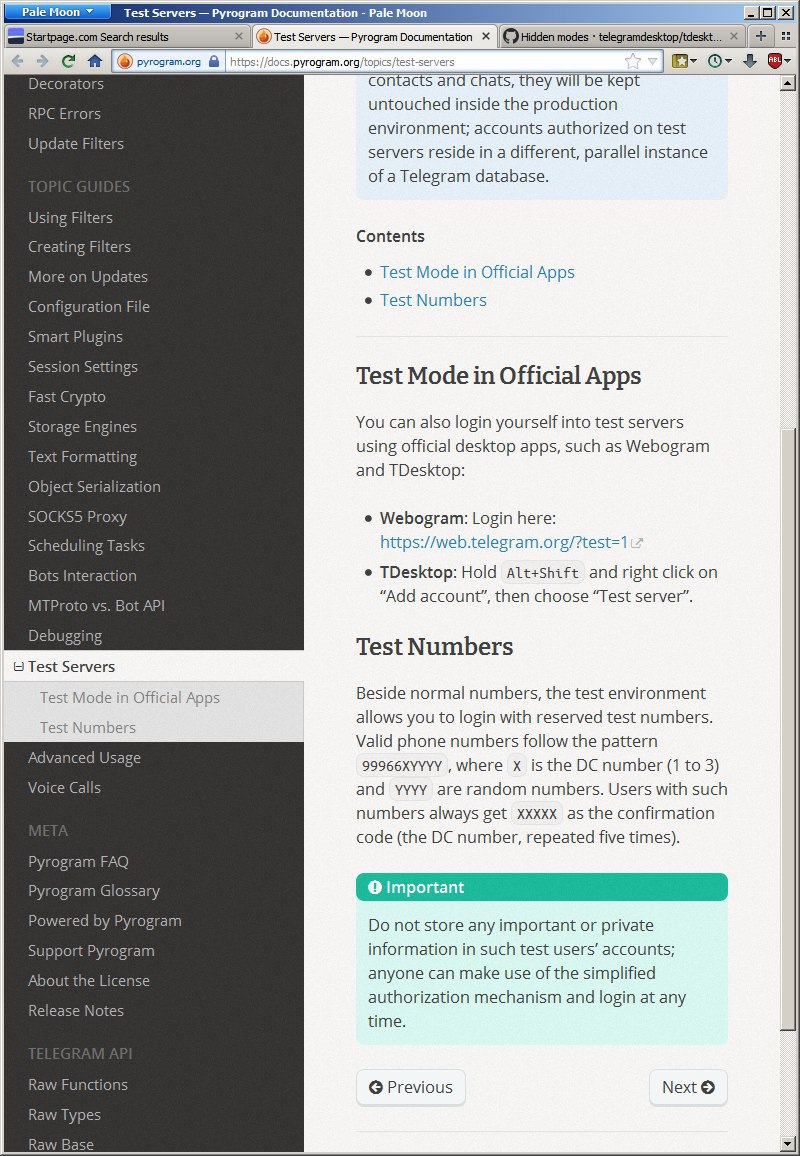Switch to the Hidden modes telegramdesktop tab

pos(622,36)
